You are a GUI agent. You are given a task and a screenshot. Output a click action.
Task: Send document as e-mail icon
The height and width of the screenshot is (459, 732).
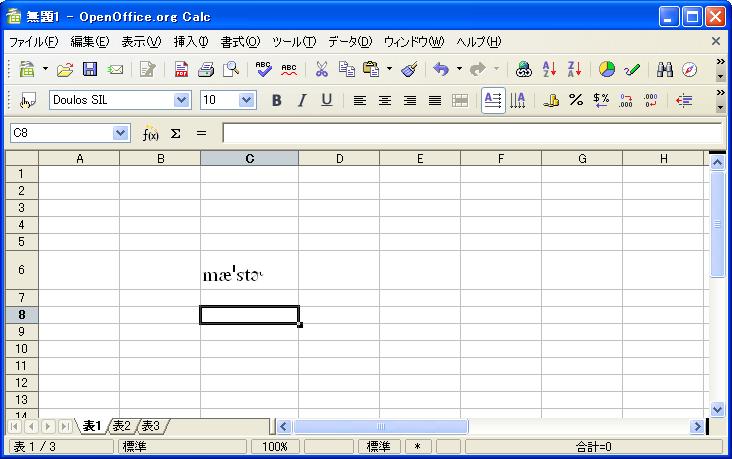pyautogui.click(x=115, y=70)
